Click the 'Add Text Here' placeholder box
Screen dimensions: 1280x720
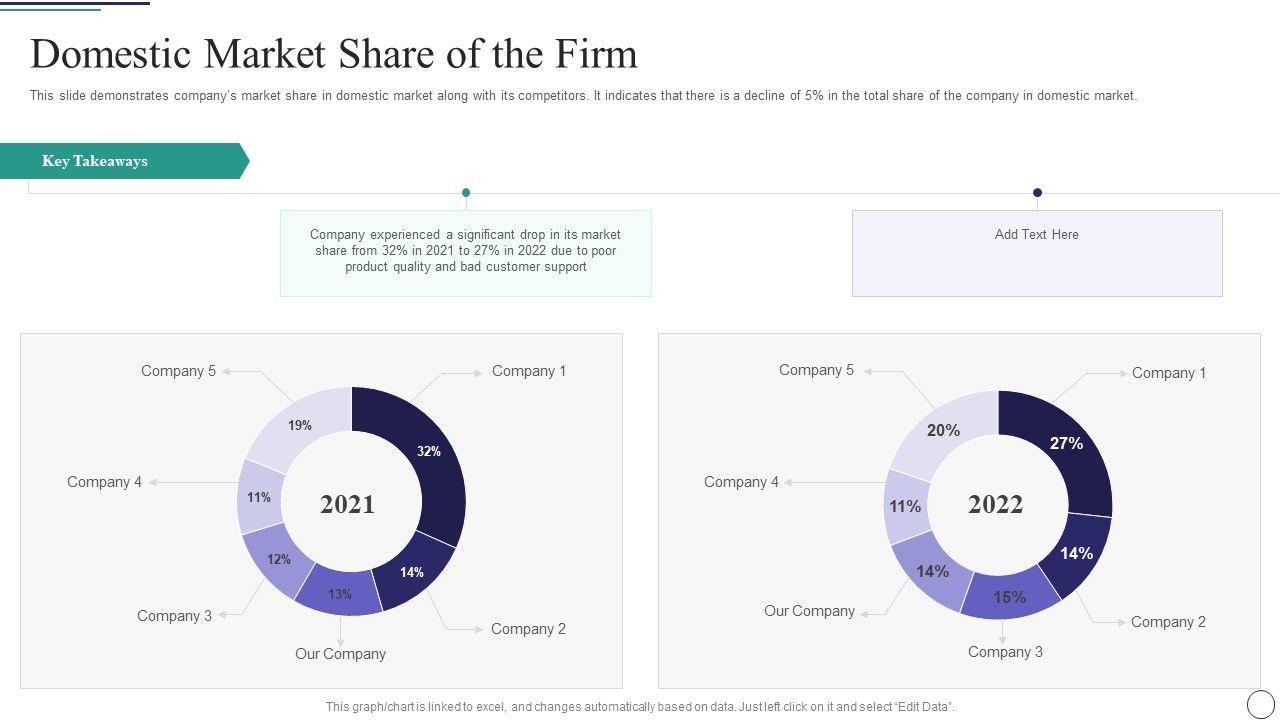tap(1036, 253)
